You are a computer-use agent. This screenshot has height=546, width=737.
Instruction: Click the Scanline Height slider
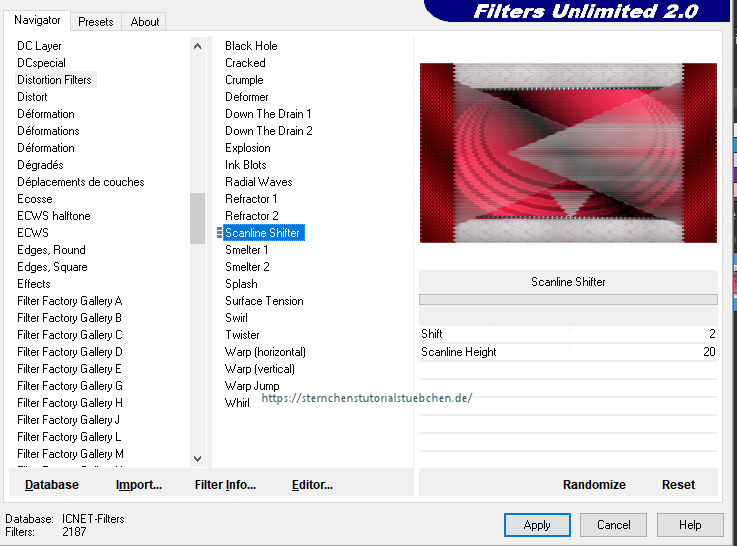(570, 352)
